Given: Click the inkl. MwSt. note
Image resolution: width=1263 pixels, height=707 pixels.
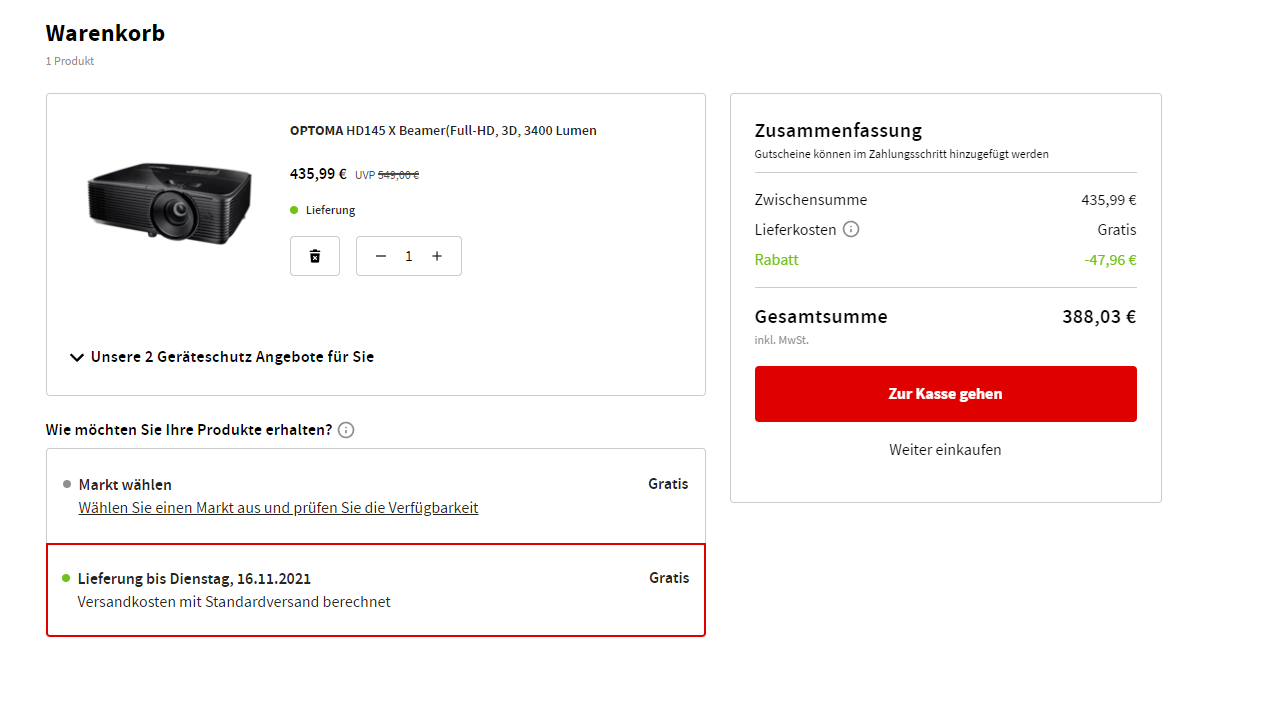Looking at the screenshot, I should (782, 340).
